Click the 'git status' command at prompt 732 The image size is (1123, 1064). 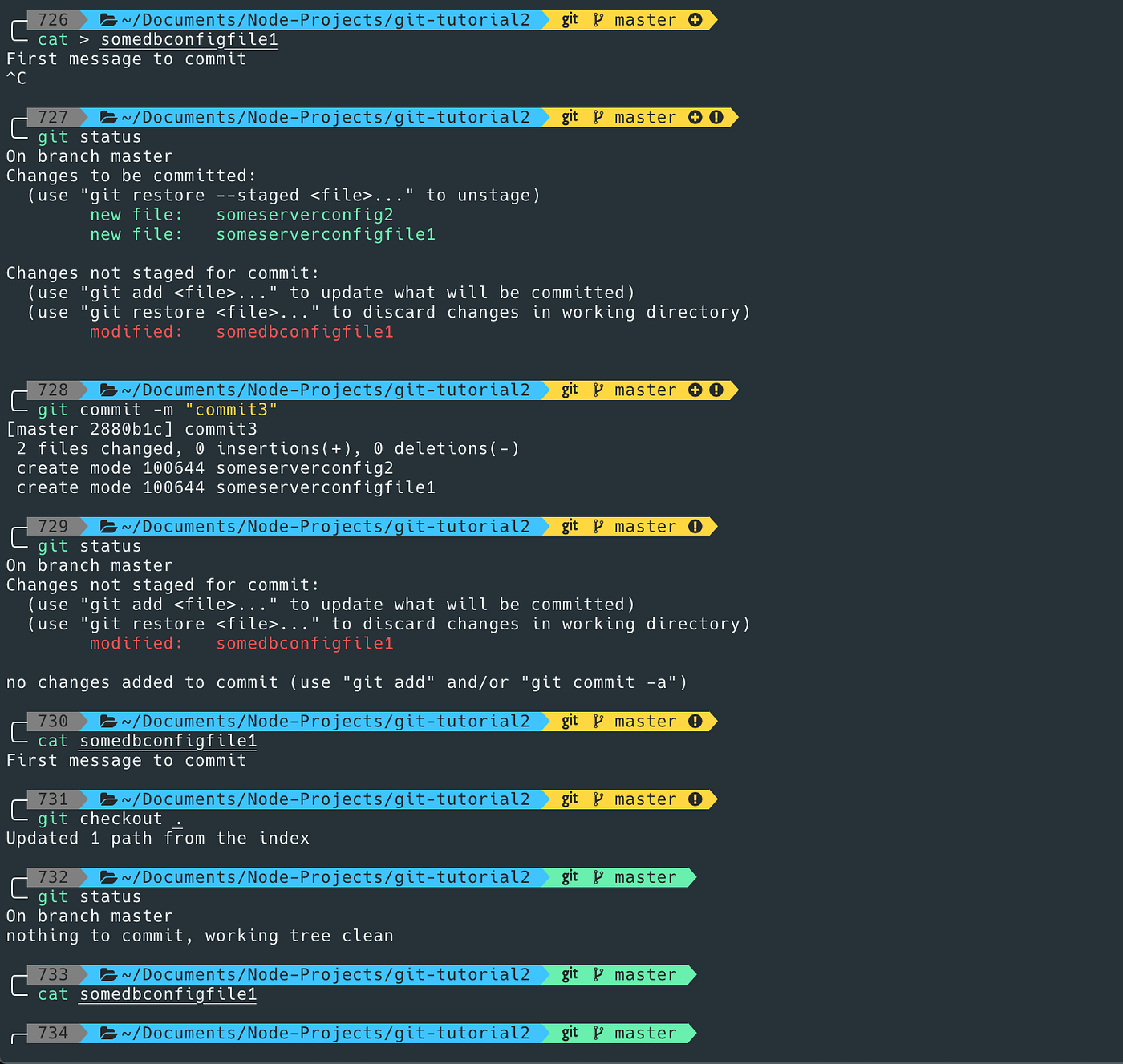[x=90, y=897]
